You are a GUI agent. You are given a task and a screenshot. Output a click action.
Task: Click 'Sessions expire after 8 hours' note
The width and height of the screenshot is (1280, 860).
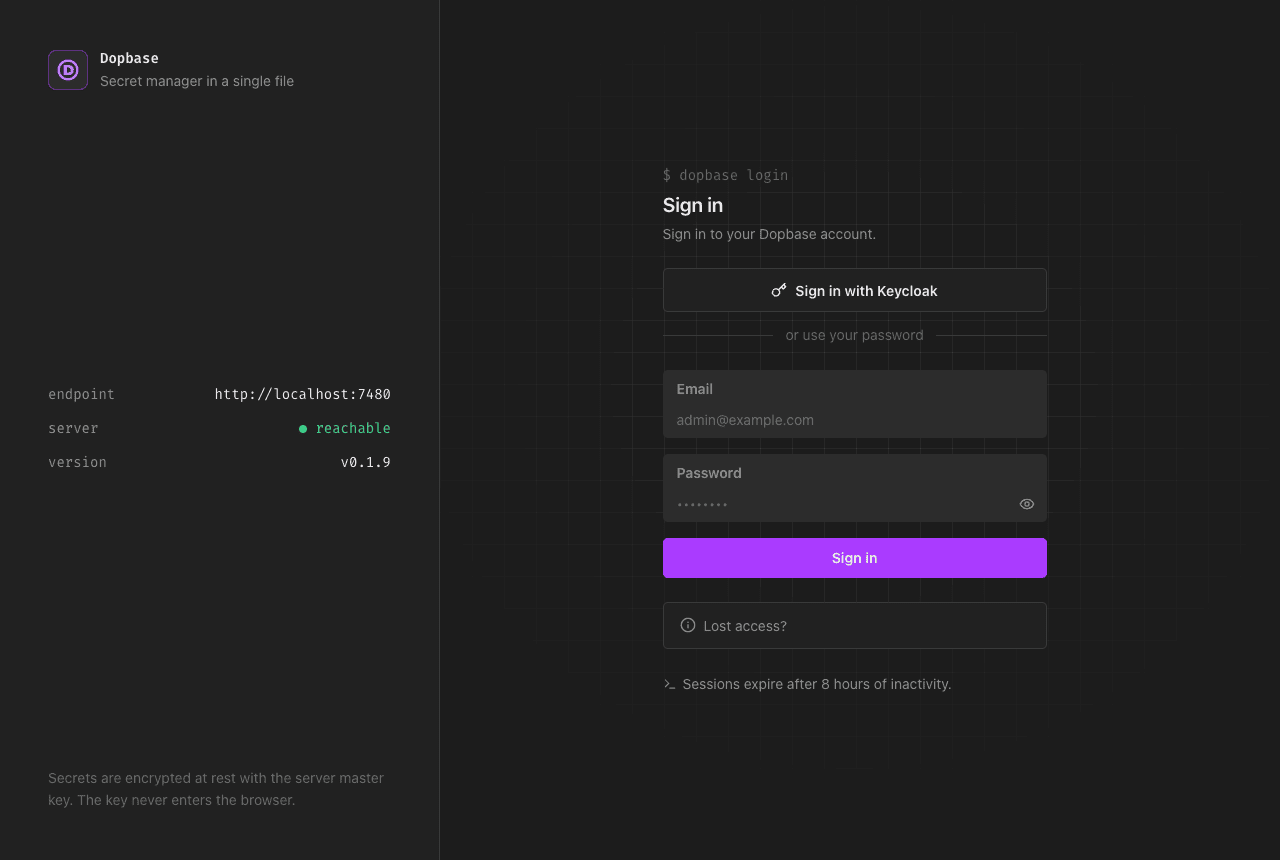(x=816, y=684)
